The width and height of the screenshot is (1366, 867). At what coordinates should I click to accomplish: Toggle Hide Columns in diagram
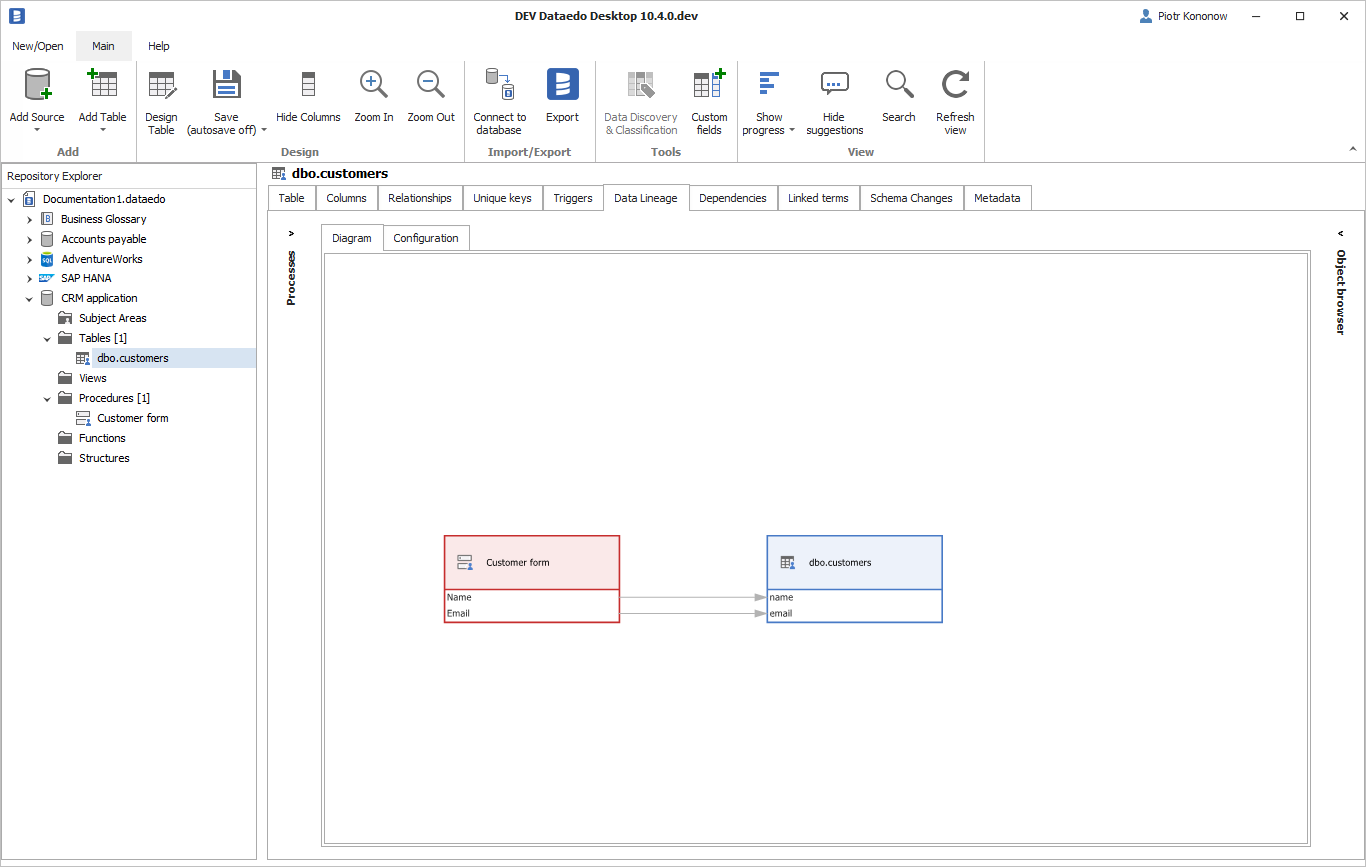pyautogui.click(x=308, y=99)
